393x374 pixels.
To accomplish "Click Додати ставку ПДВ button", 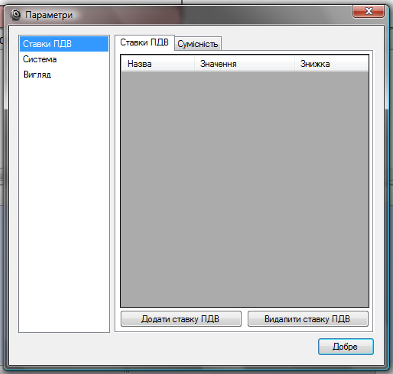I will tap(181, 319).
